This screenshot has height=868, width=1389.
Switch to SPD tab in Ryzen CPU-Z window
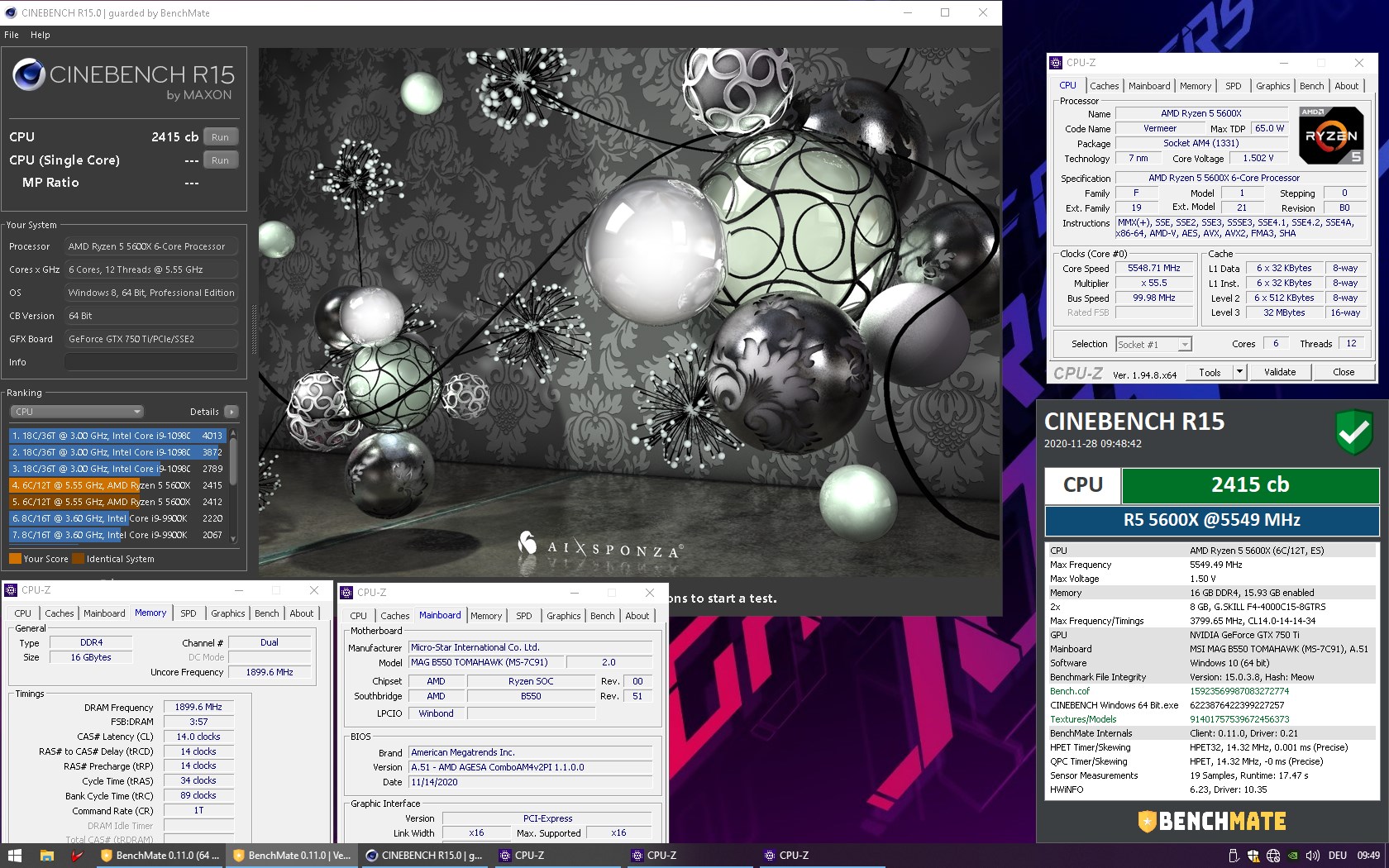click(1234, 86)
